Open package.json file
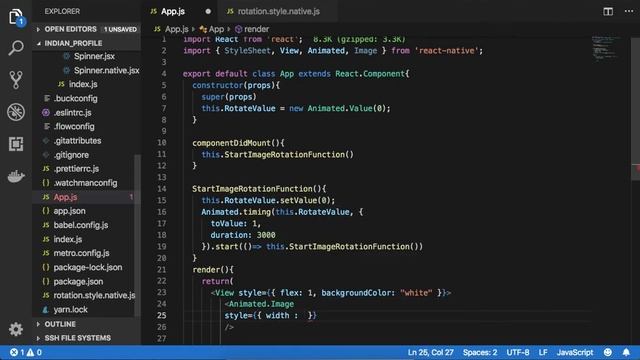The image size is (640, 360). 78,281
